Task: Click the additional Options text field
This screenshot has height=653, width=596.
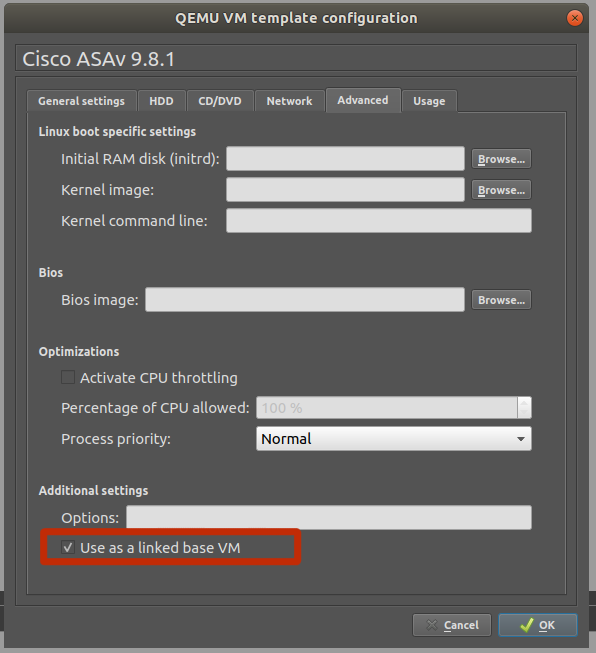Action: (329, 517)
